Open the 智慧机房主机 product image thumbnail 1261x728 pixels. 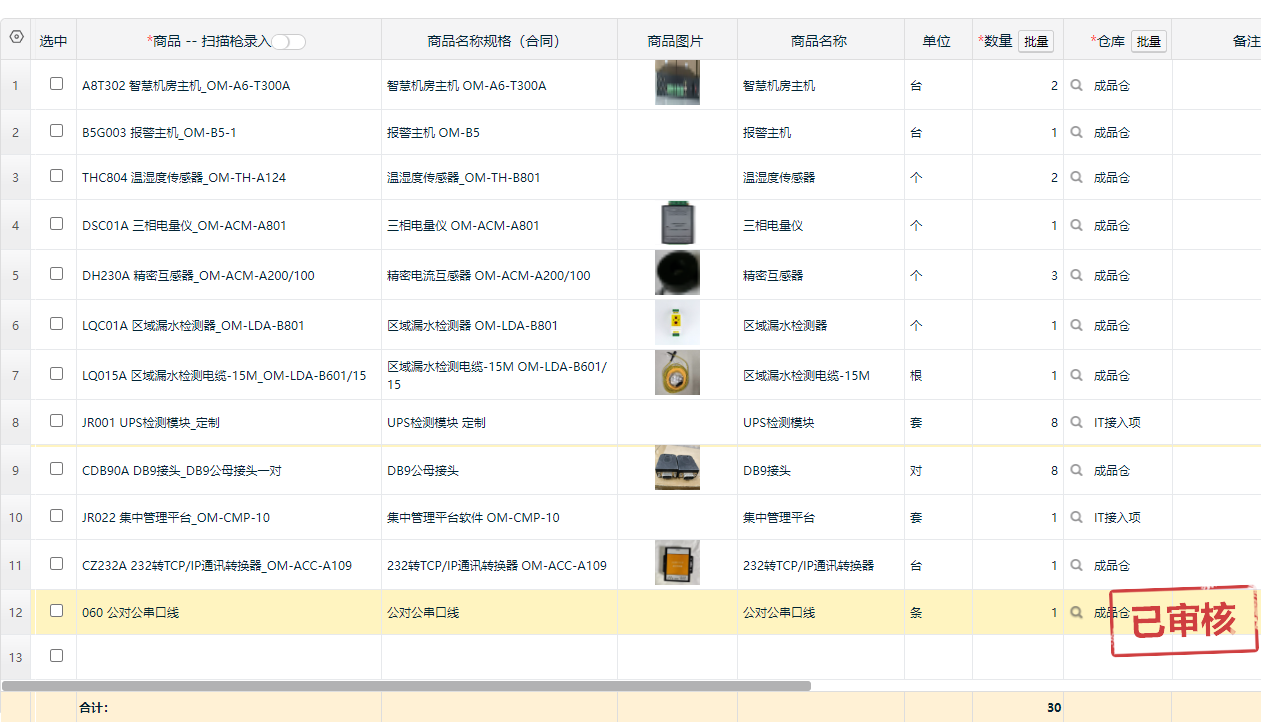pyautogui.click(x=677, y=83)
